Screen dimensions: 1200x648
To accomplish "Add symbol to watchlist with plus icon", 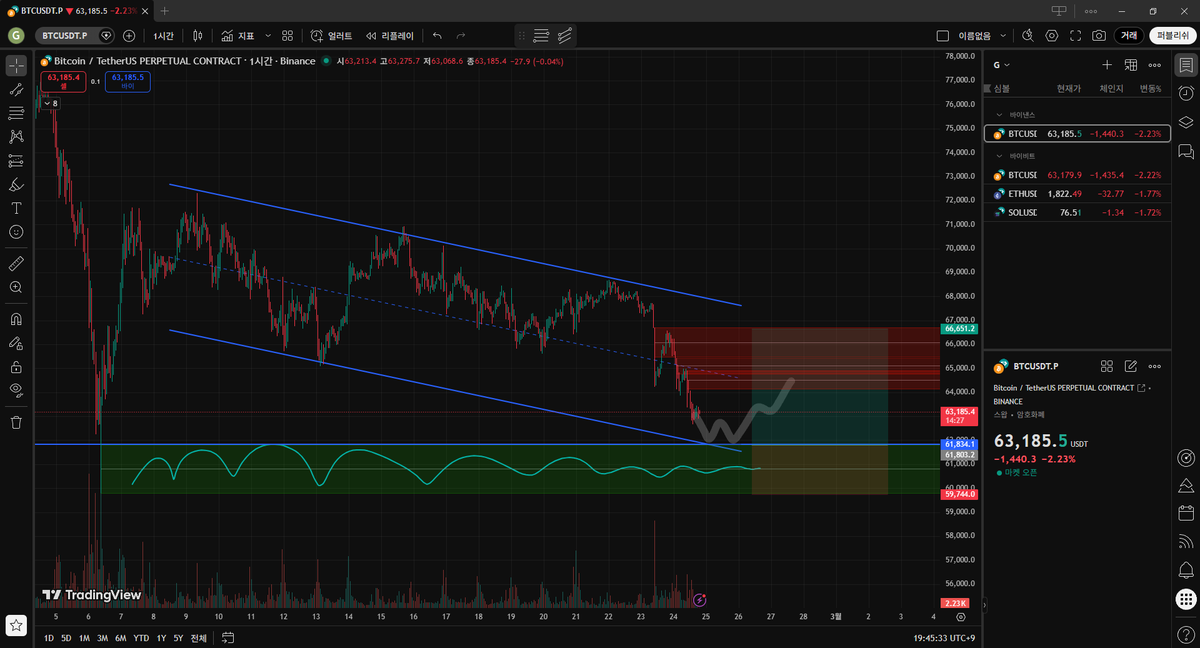I will (x=1107, y=65).
